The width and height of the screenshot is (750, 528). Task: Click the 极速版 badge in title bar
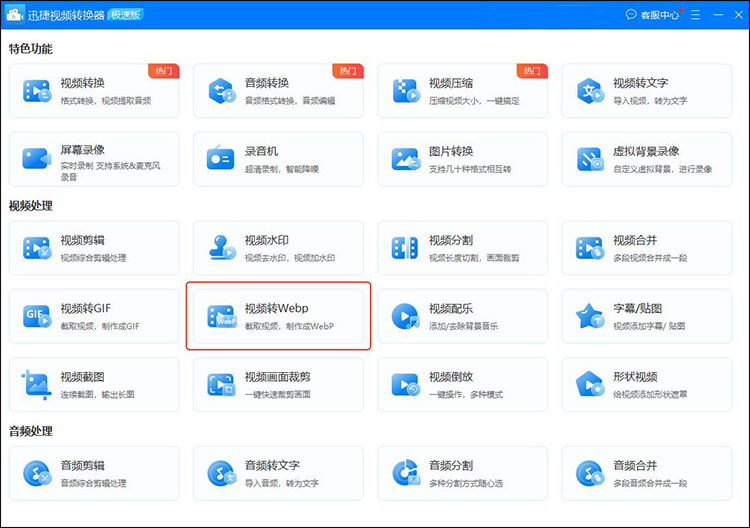point(125,14)
